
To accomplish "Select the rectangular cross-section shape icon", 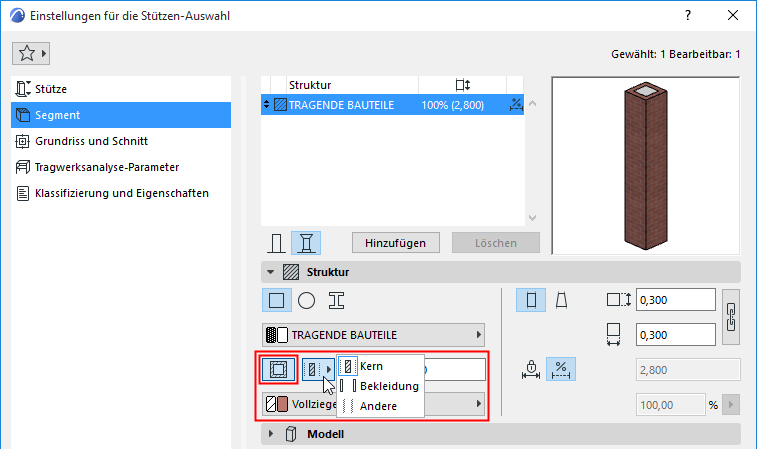I will (277, 300).
